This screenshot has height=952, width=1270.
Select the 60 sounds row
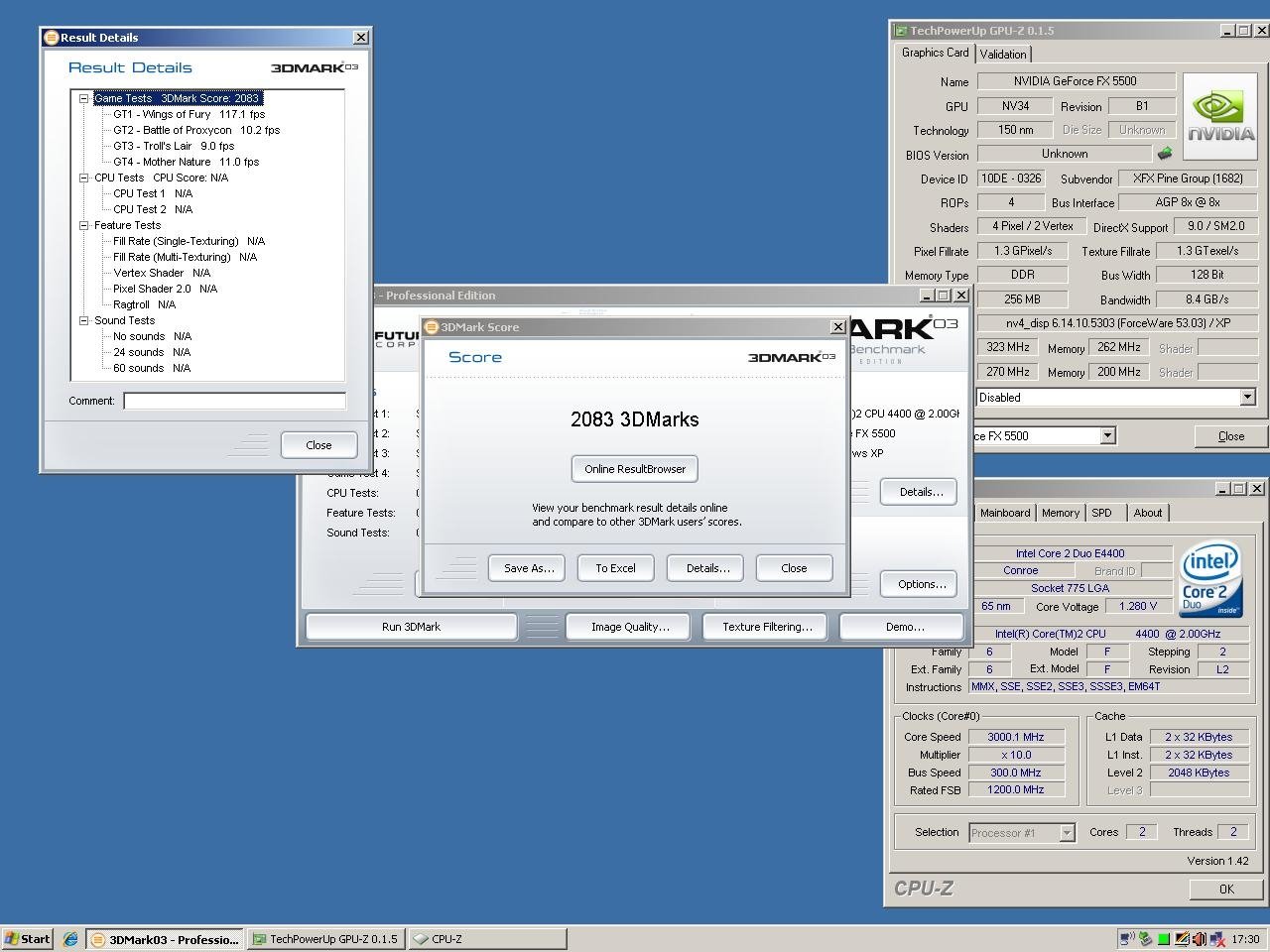(x=152, y=368)
